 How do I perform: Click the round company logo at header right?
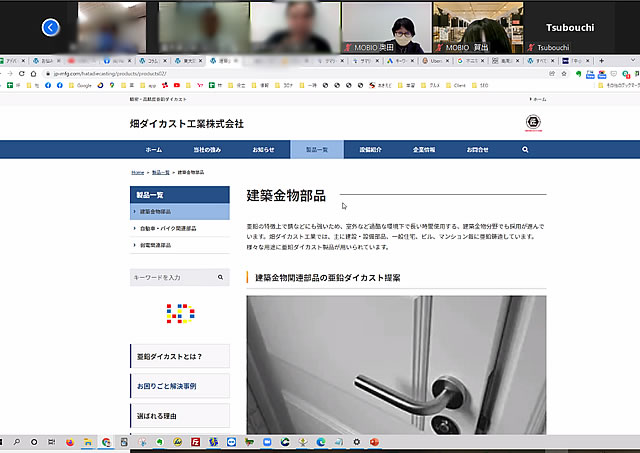533,123
